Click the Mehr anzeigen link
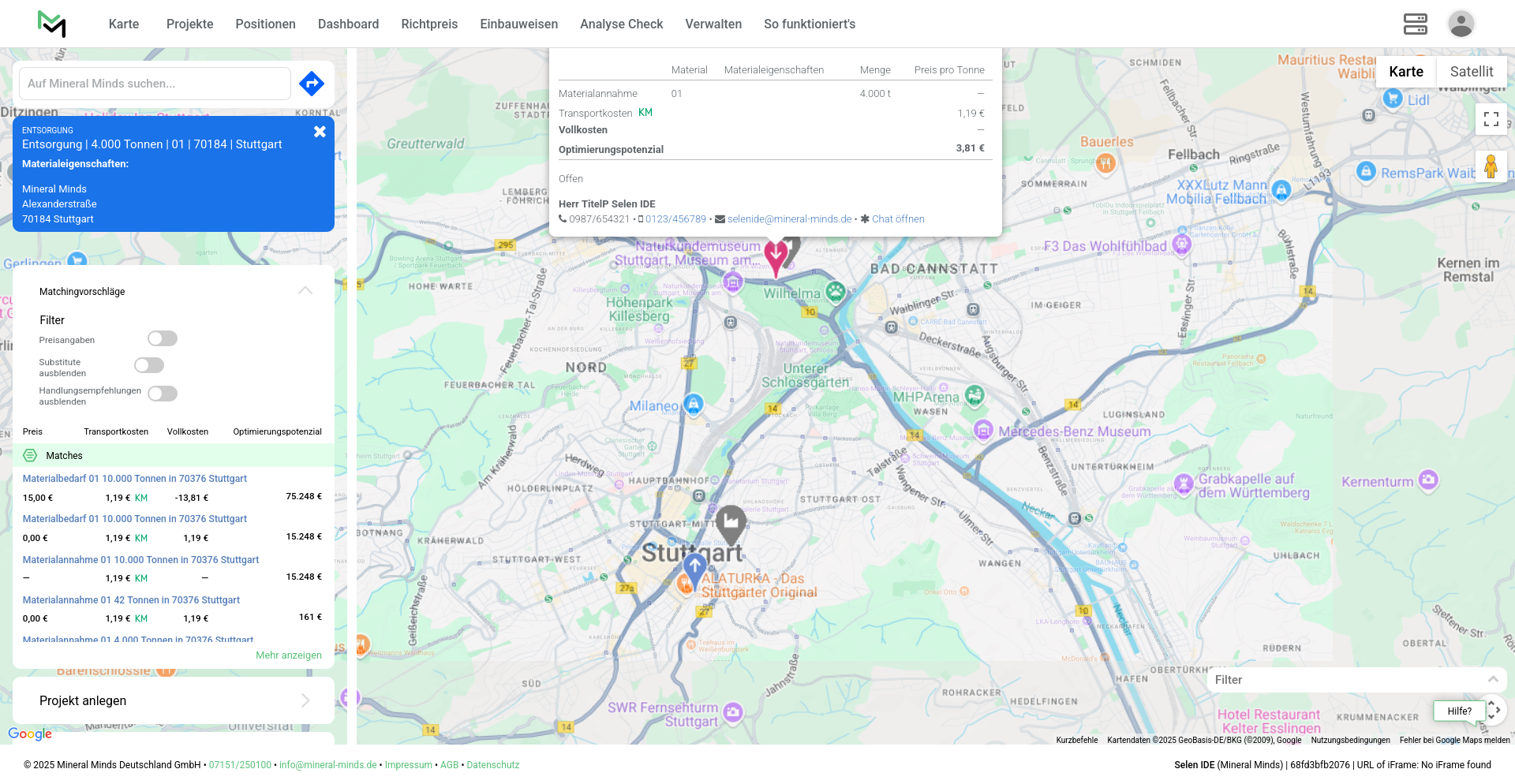 coord(289,655)
